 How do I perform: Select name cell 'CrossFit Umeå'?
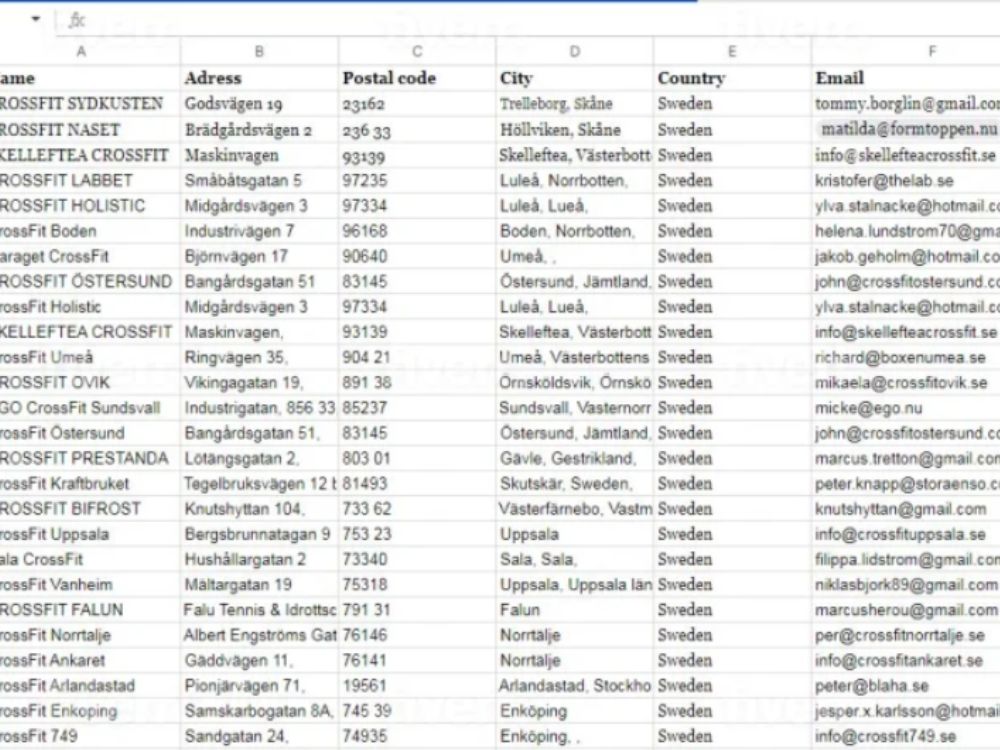90,357
